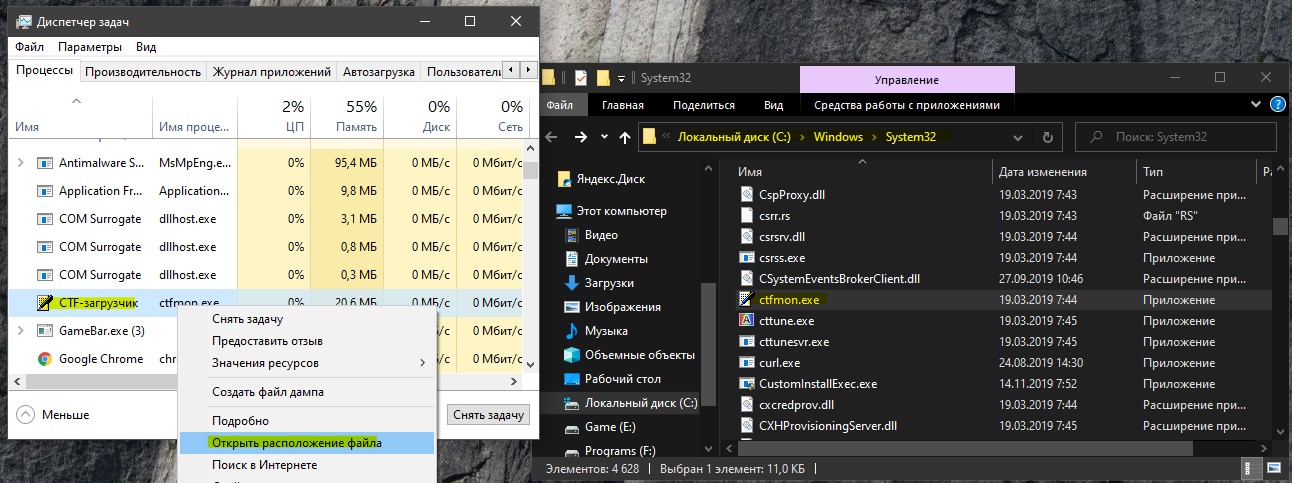Image resolution: width=1292 pixels, height=483 pixels.
Task: Click the Google Chrome icon in the process list
Action: 46,359
